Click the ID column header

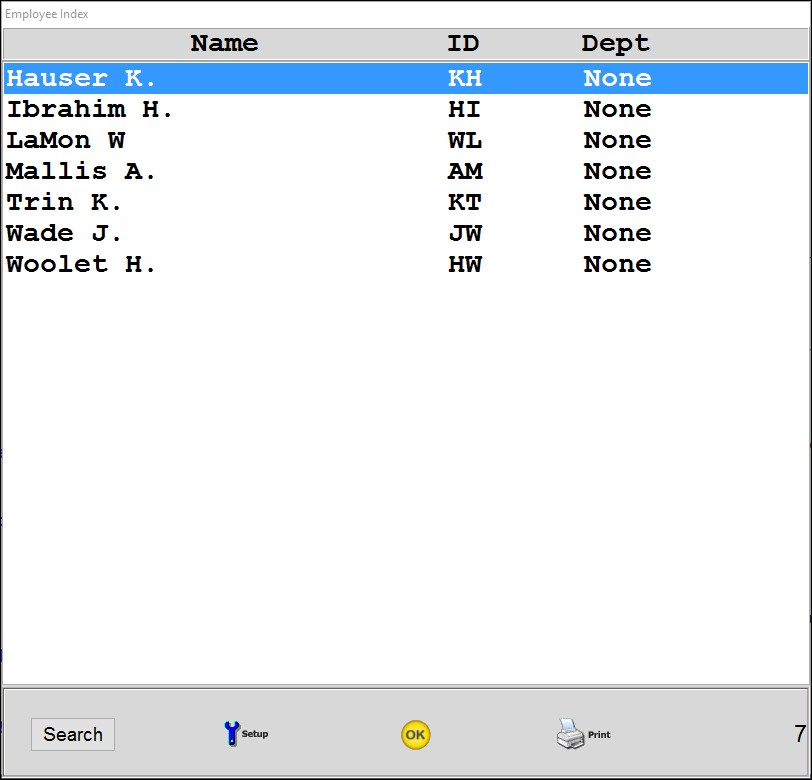point(463,44)
